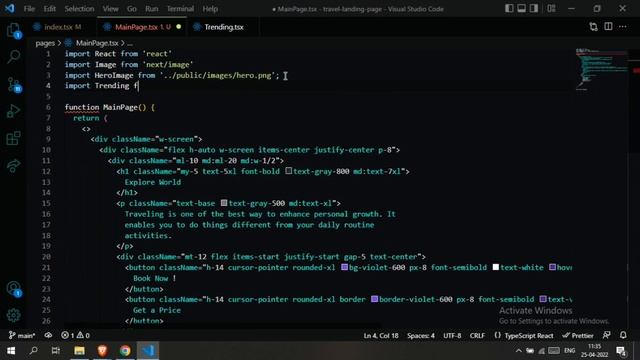
Task: Click the 'Explore World' text on line 13
Action: pyautogui.click(x=153, y=182)
